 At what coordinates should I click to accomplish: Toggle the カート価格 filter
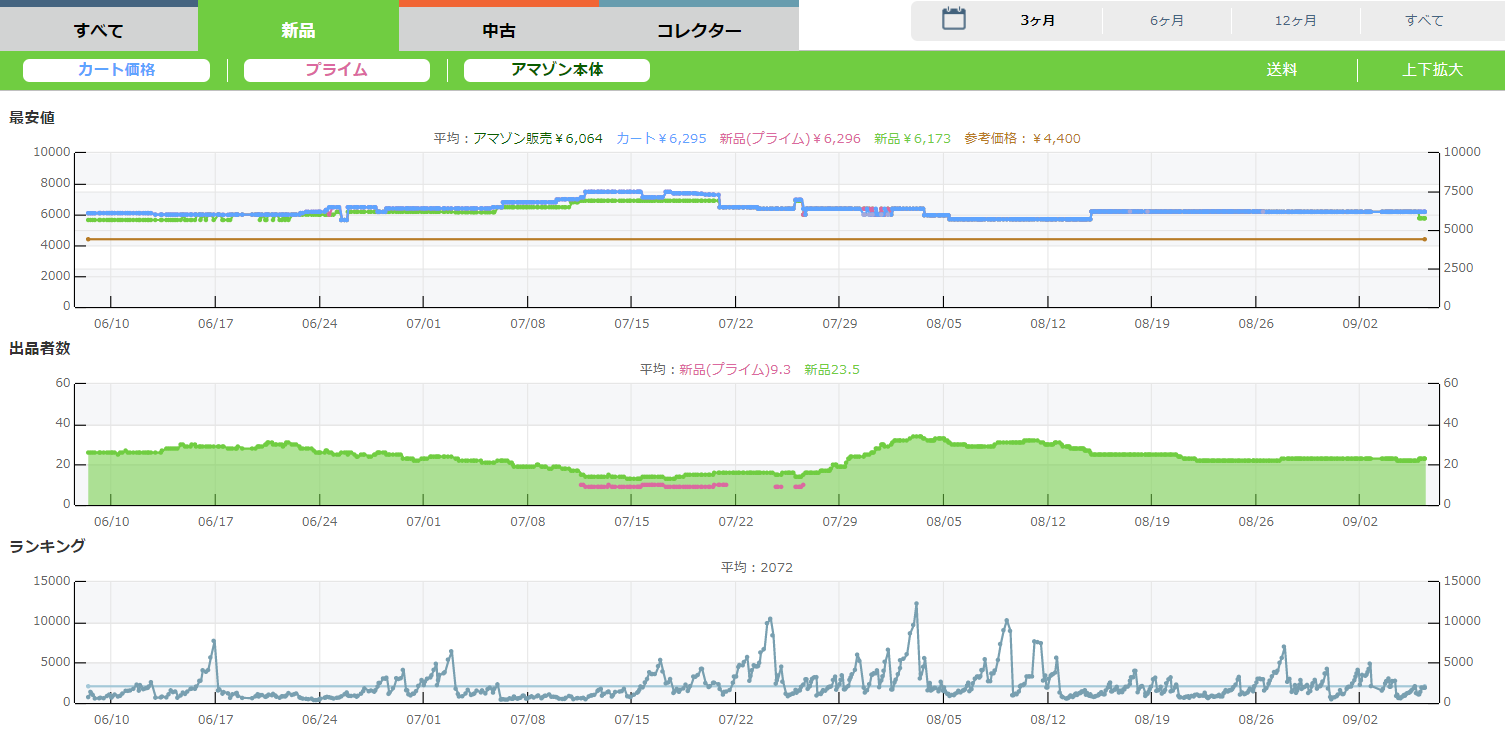pyautogui.click(x=116, y=70)
